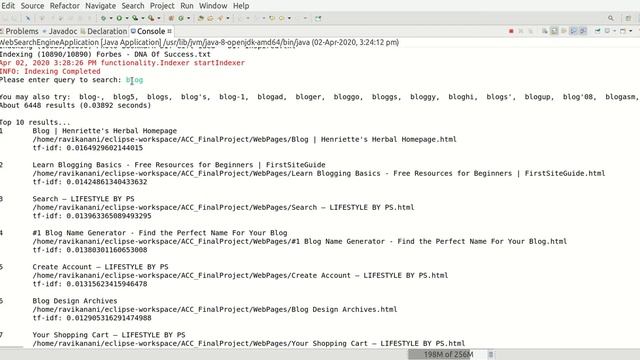
Task: Open the Edit menu
Action: (x=8, y=6)
